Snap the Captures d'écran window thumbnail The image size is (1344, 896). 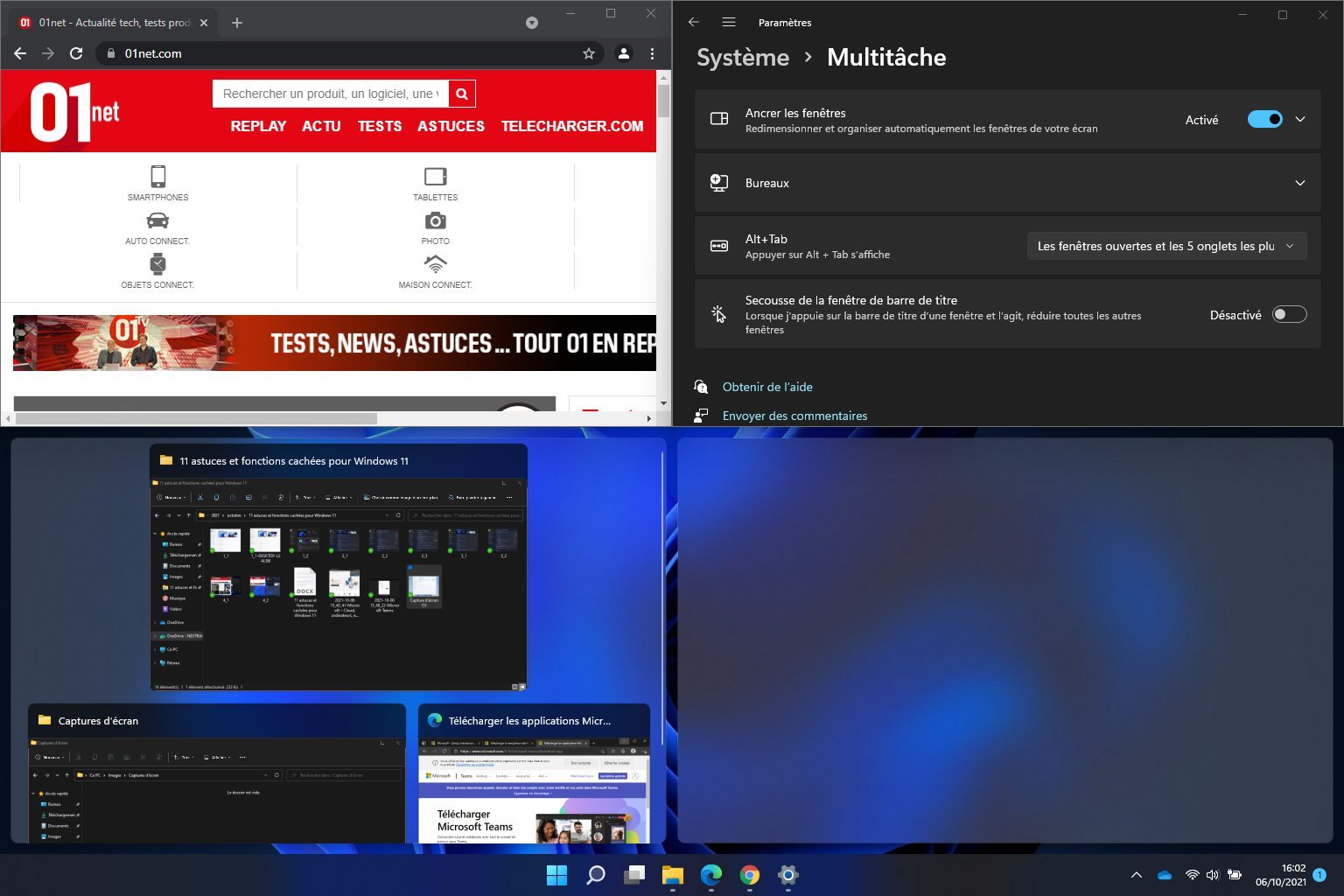pos(217,773)
